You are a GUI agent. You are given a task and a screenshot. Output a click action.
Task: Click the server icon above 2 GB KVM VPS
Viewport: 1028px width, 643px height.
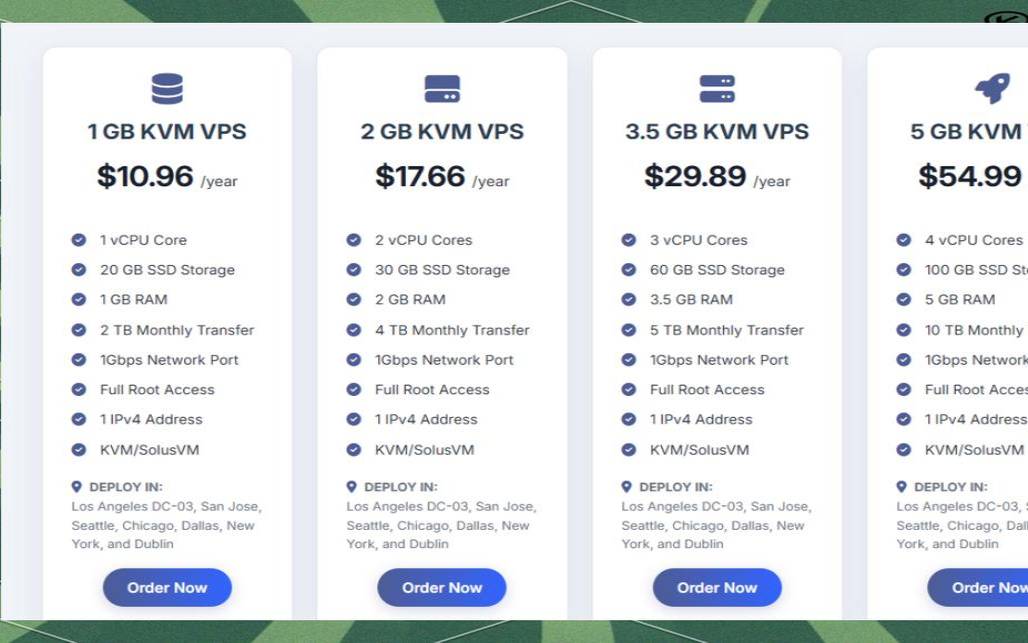click(x=442, y=88)
